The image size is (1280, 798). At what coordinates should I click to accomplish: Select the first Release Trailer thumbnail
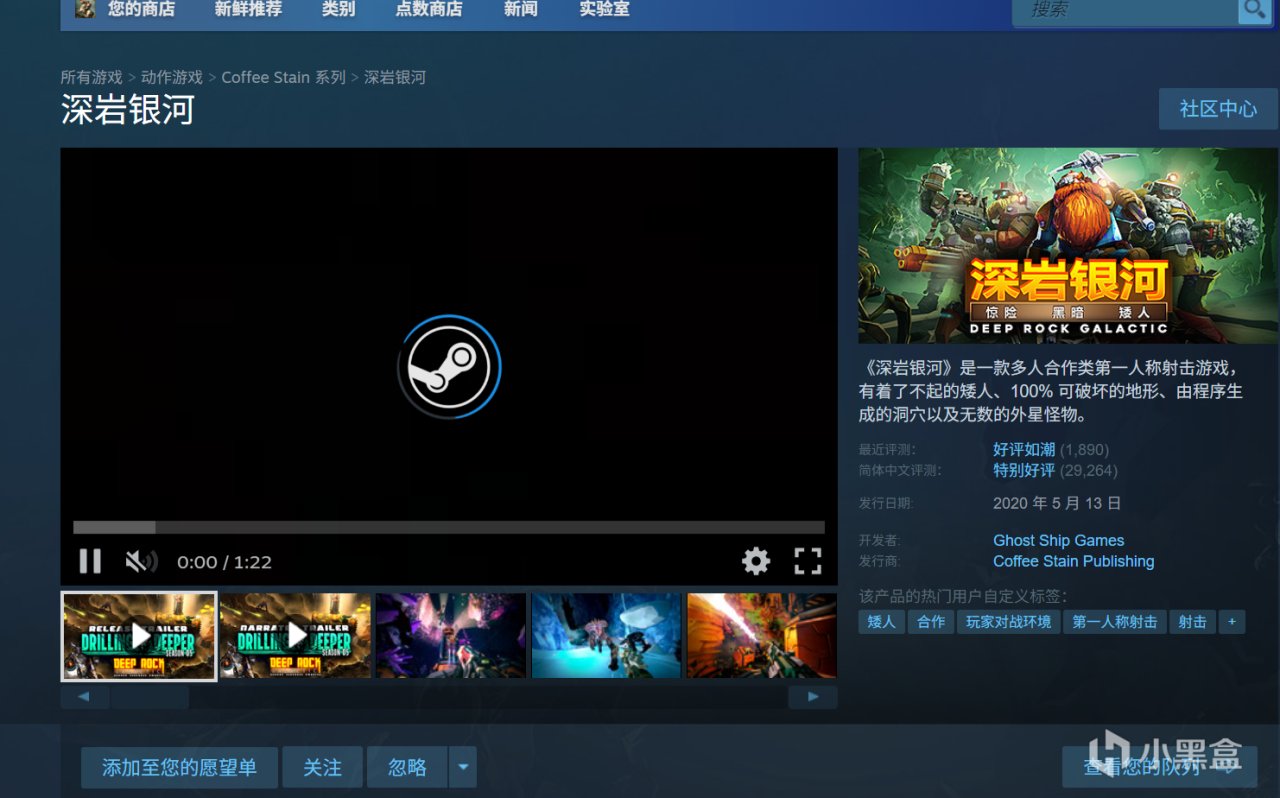tap(139, 636)
